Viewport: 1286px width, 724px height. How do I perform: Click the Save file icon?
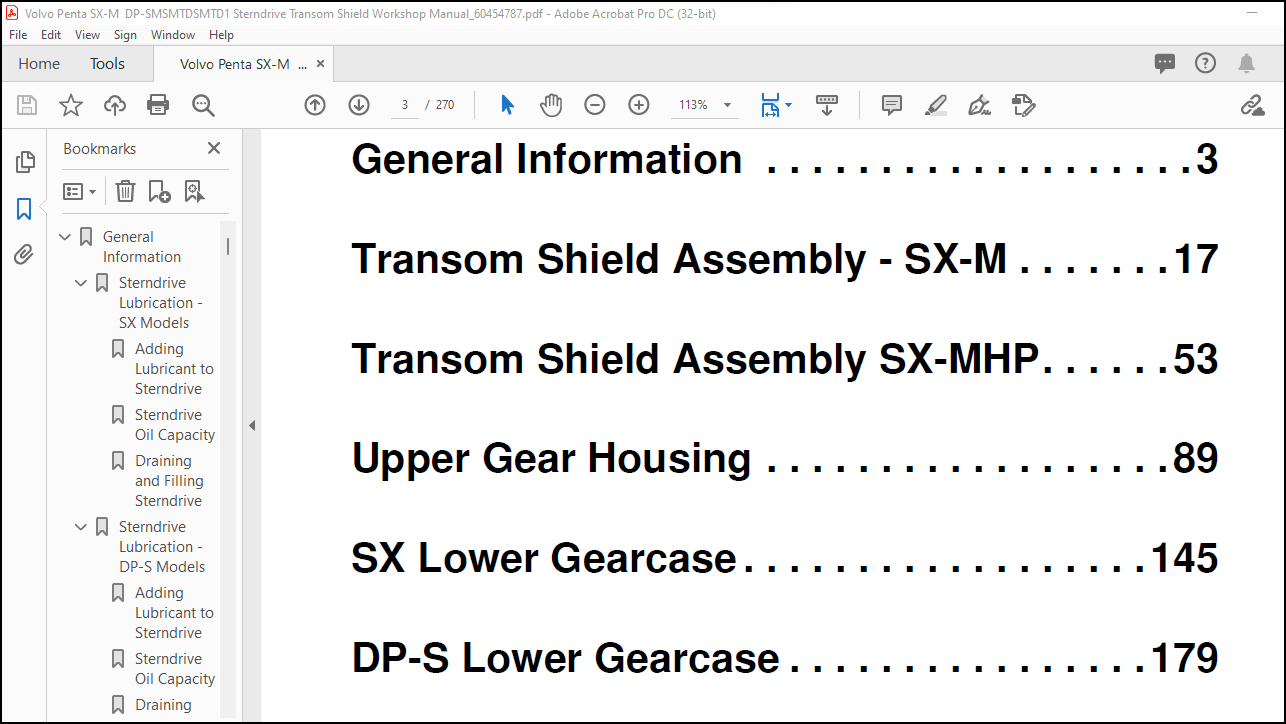27,105
